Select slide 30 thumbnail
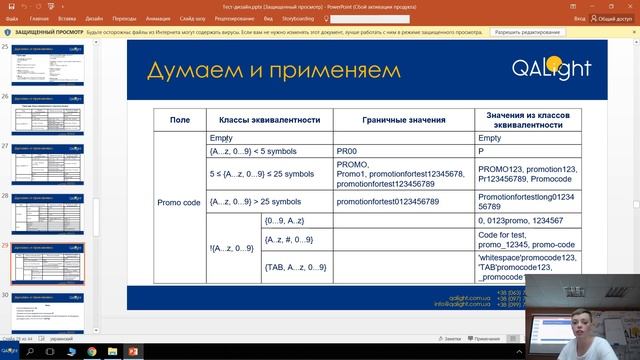 [x=48, y=313]
